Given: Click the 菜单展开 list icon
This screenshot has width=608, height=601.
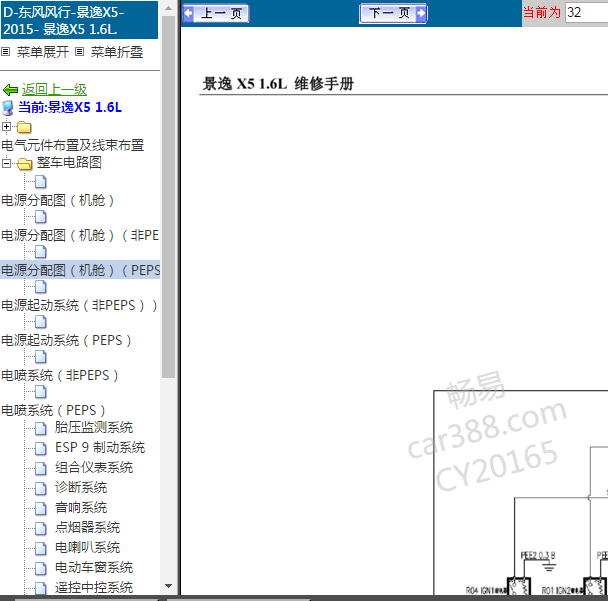Looking at the screenshot, I should tap(5, 52).
